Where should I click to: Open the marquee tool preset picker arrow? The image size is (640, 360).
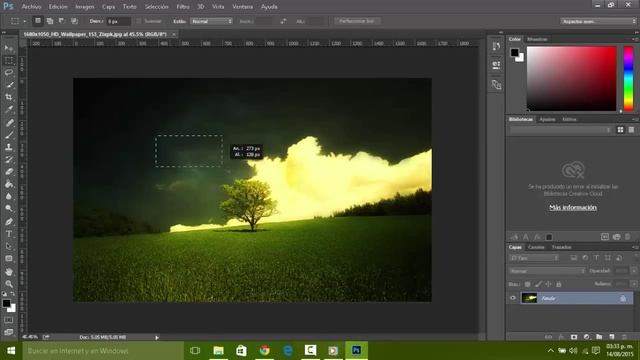click(24, 21)
